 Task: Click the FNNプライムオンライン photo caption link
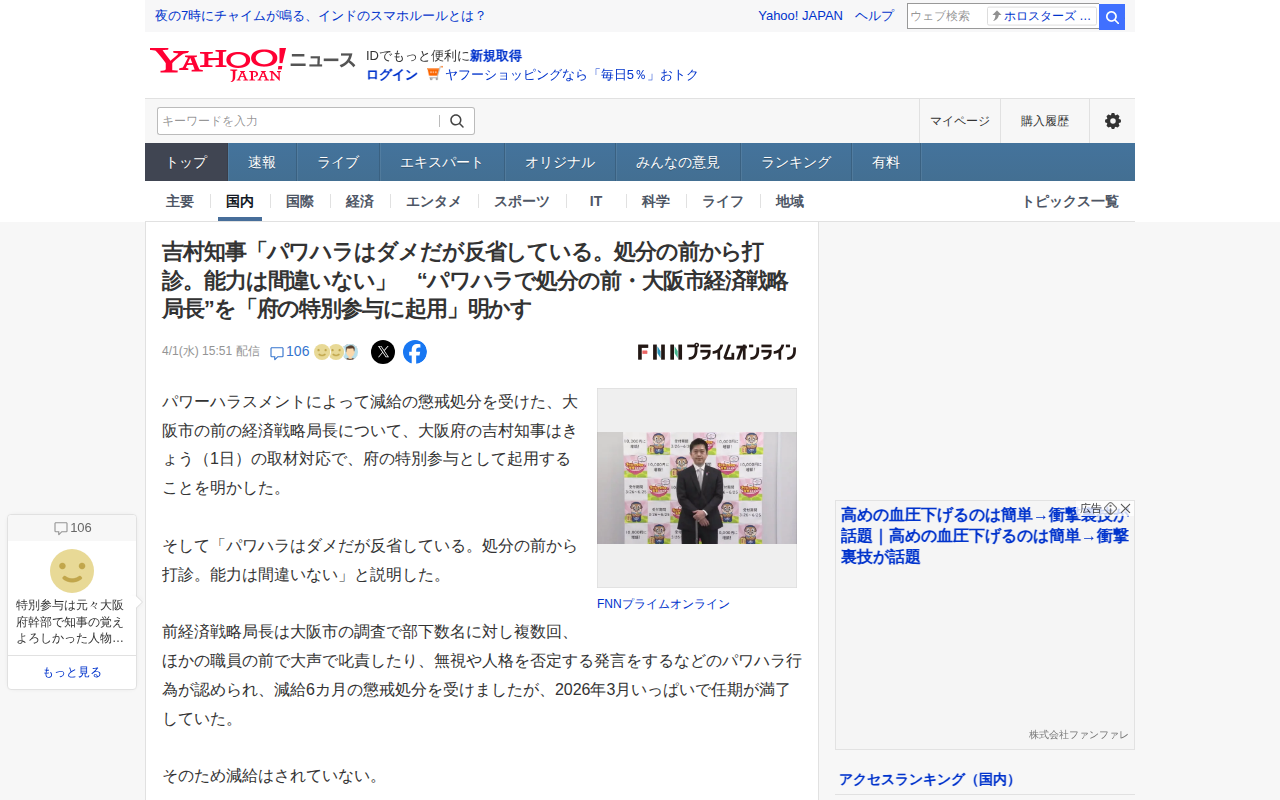pyautogui.click(x=663, y=604)
